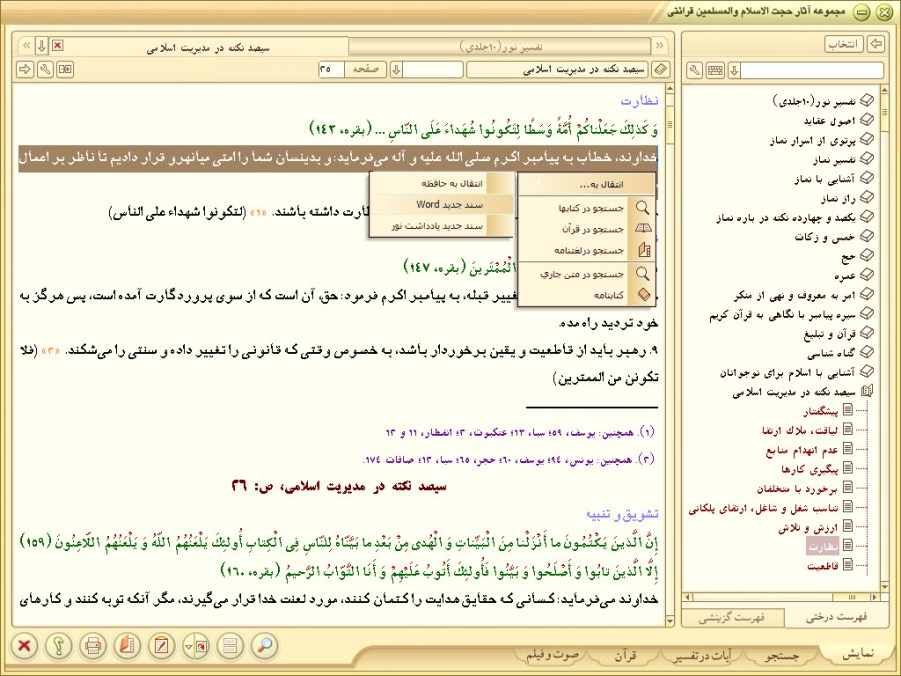Click the page icon beside پیشگفتار
The height and width of the screenshot is (676, 901).
tap(848, 410)
